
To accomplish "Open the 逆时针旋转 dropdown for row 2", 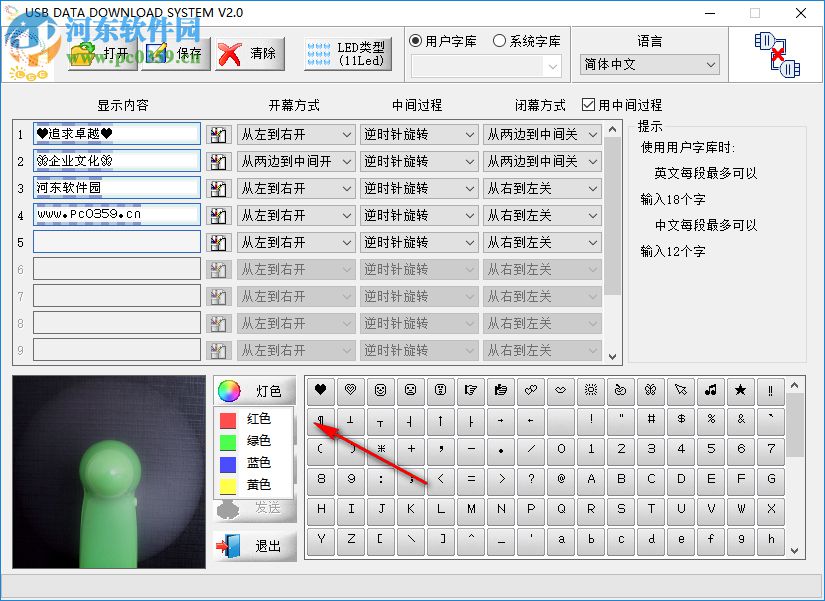I will click(419, 160).
